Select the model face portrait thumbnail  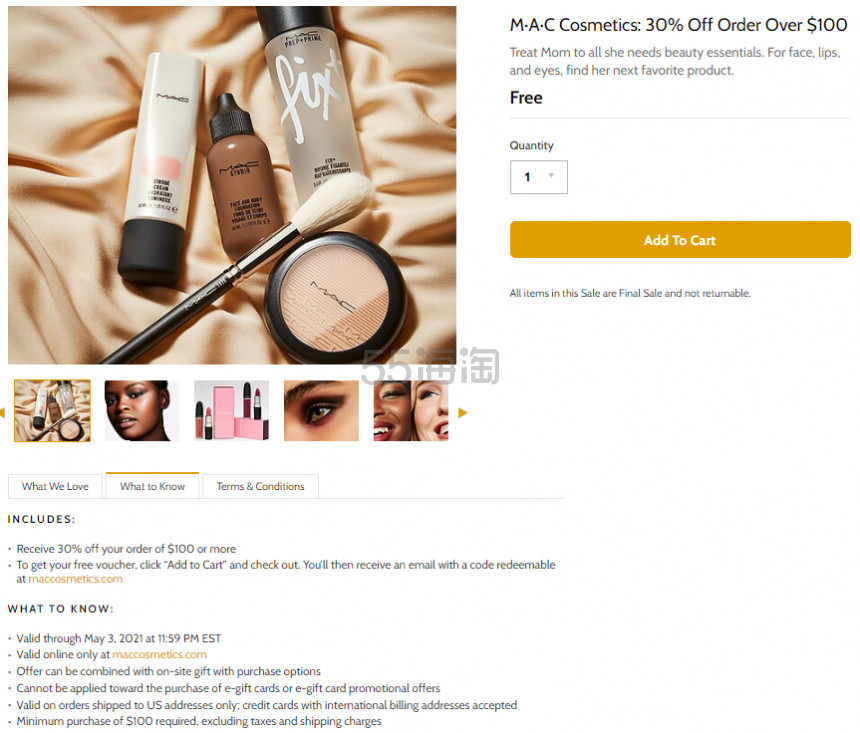pos(142,410)
